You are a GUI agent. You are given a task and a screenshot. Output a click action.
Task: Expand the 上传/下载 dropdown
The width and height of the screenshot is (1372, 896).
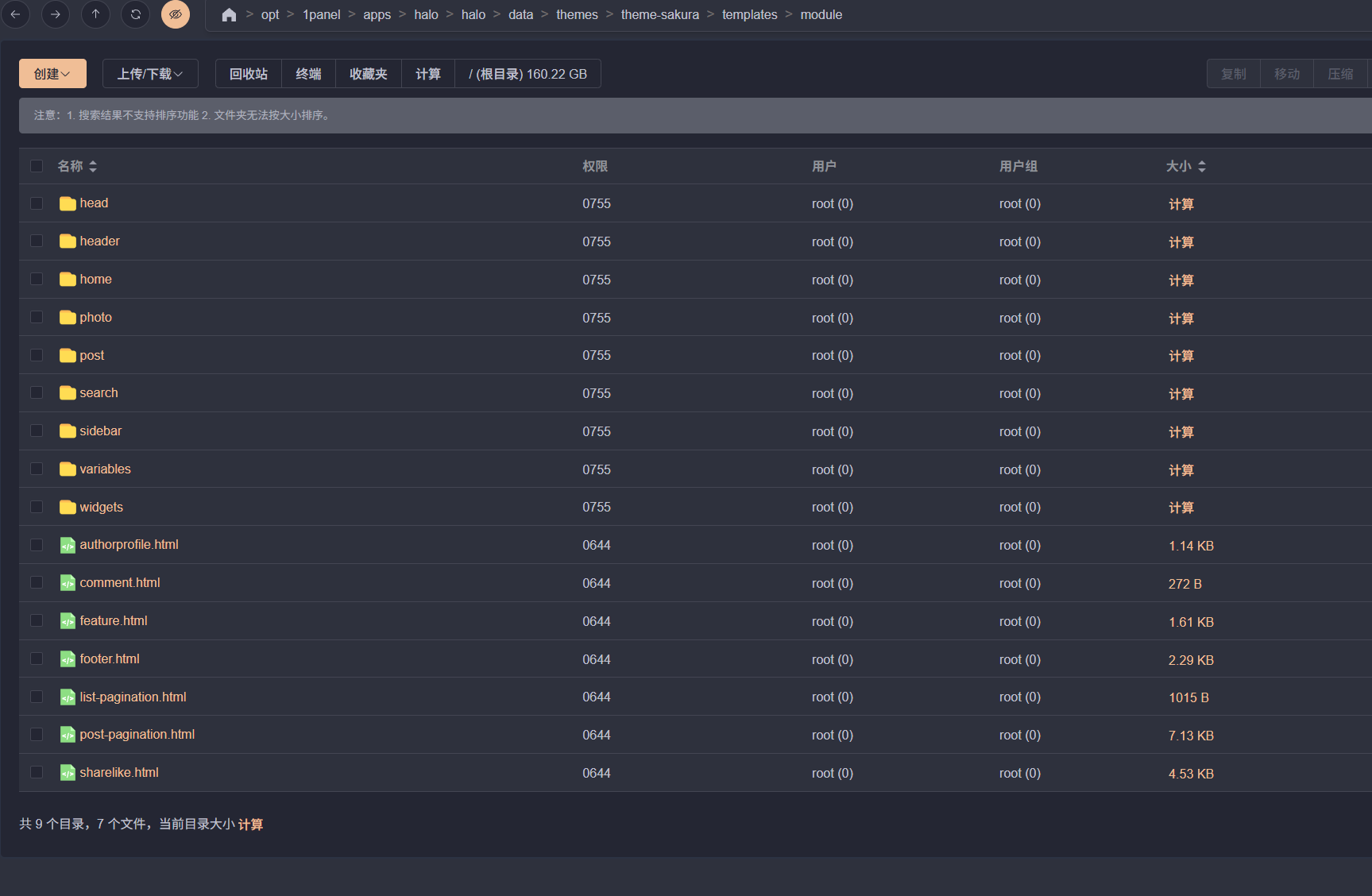tap(150, 74)
